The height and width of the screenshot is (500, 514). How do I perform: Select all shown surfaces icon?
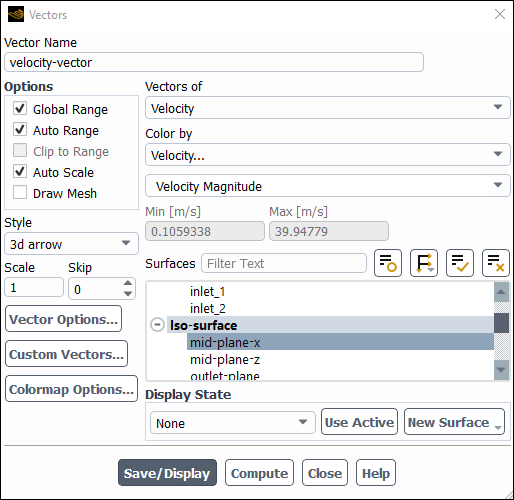tap(460, 263)
